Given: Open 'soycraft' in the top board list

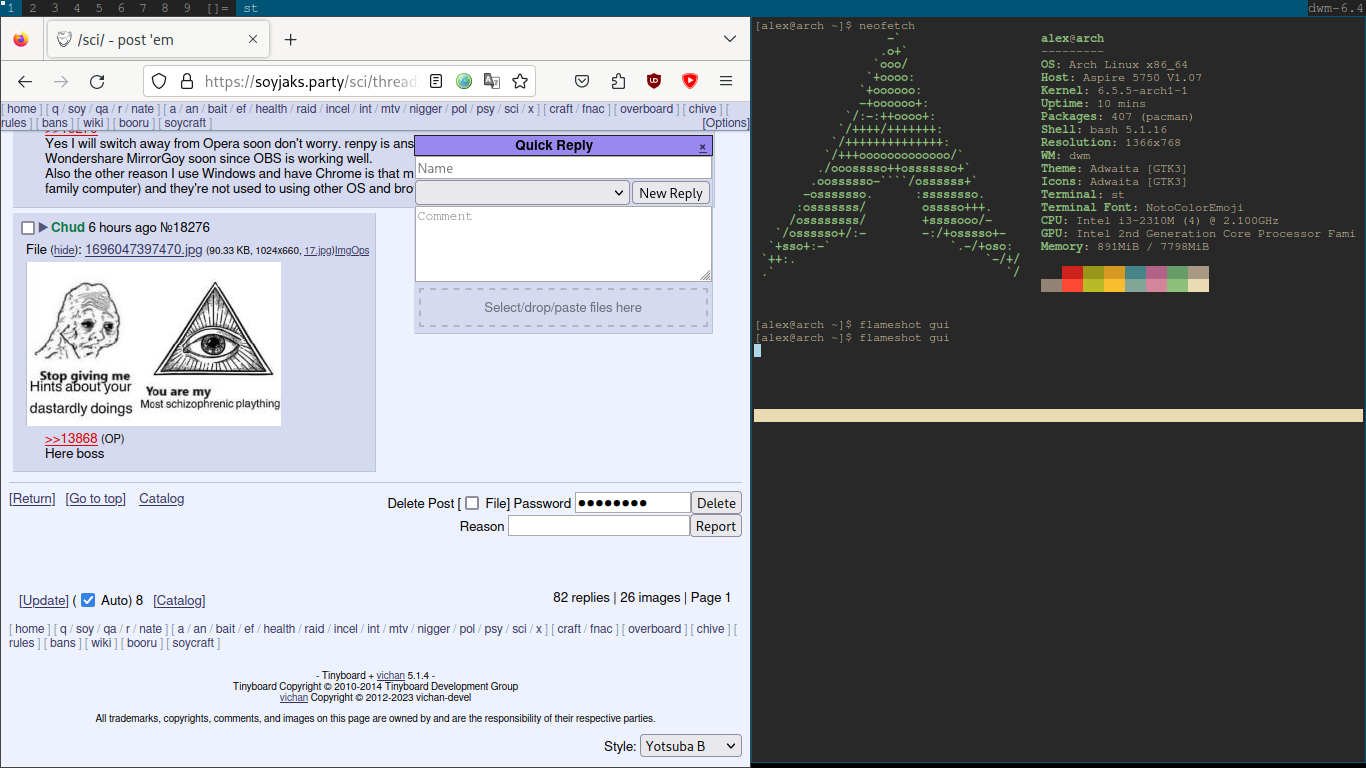Looking at the screenshot, I should pyautogui.click(x=185, y=123).
